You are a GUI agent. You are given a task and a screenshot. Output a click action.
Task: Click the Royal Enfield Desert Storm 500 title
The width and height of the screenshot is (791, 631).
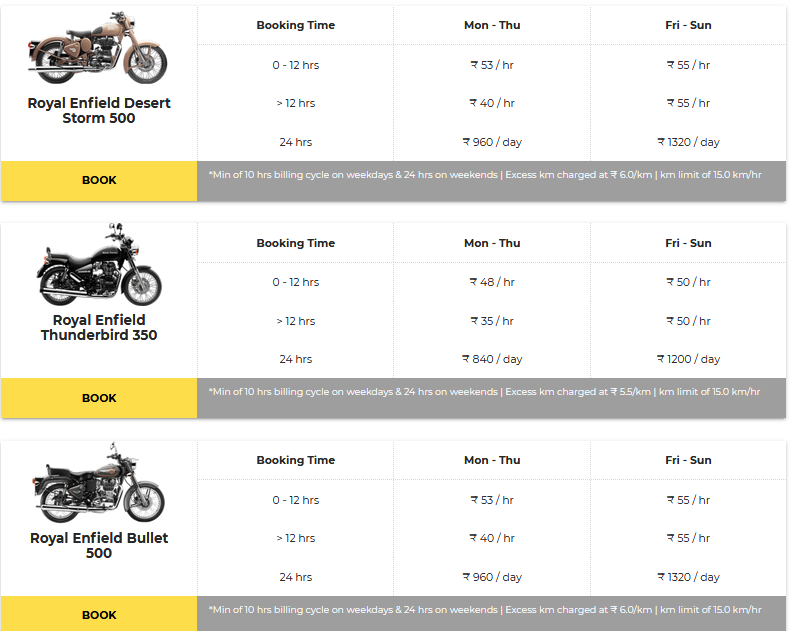coord(99,111)
